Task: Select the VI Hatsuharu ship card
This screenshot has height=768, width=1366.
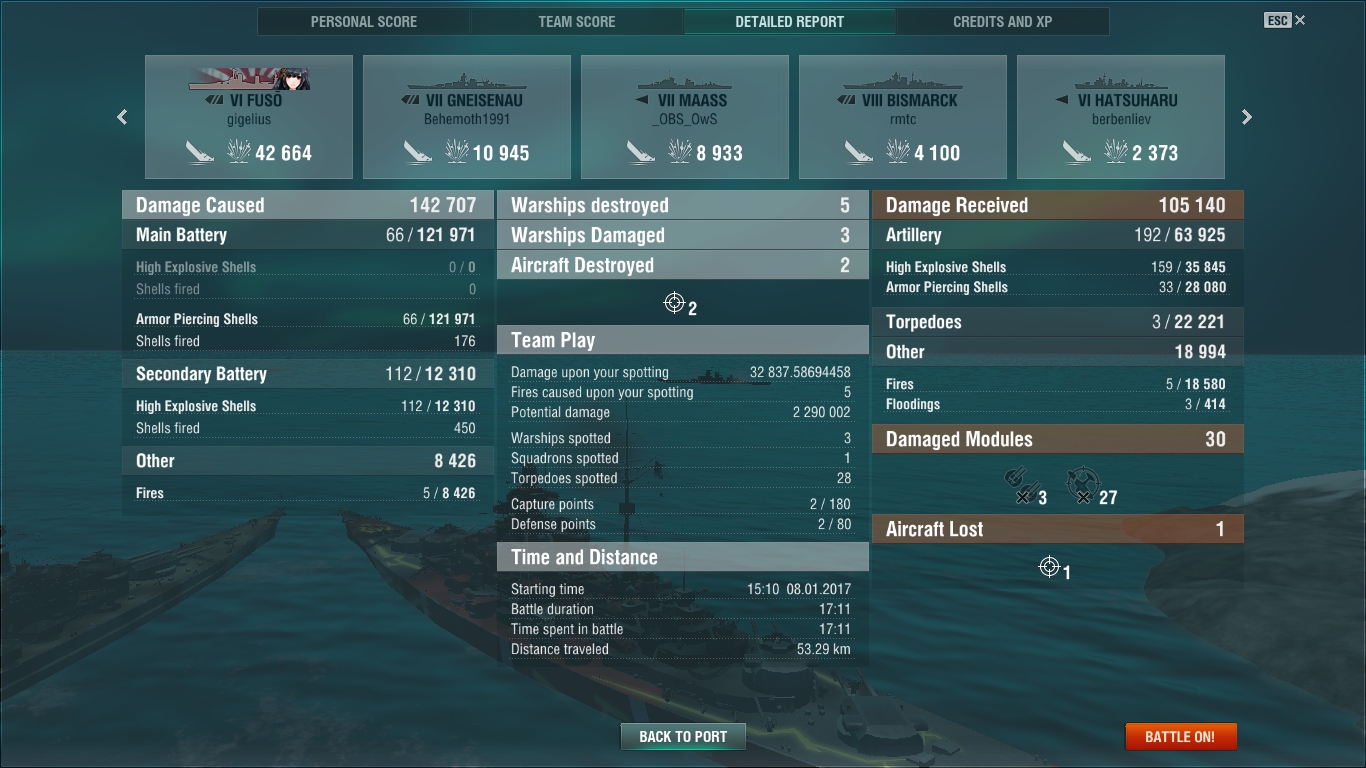Action: point(1121,117)
